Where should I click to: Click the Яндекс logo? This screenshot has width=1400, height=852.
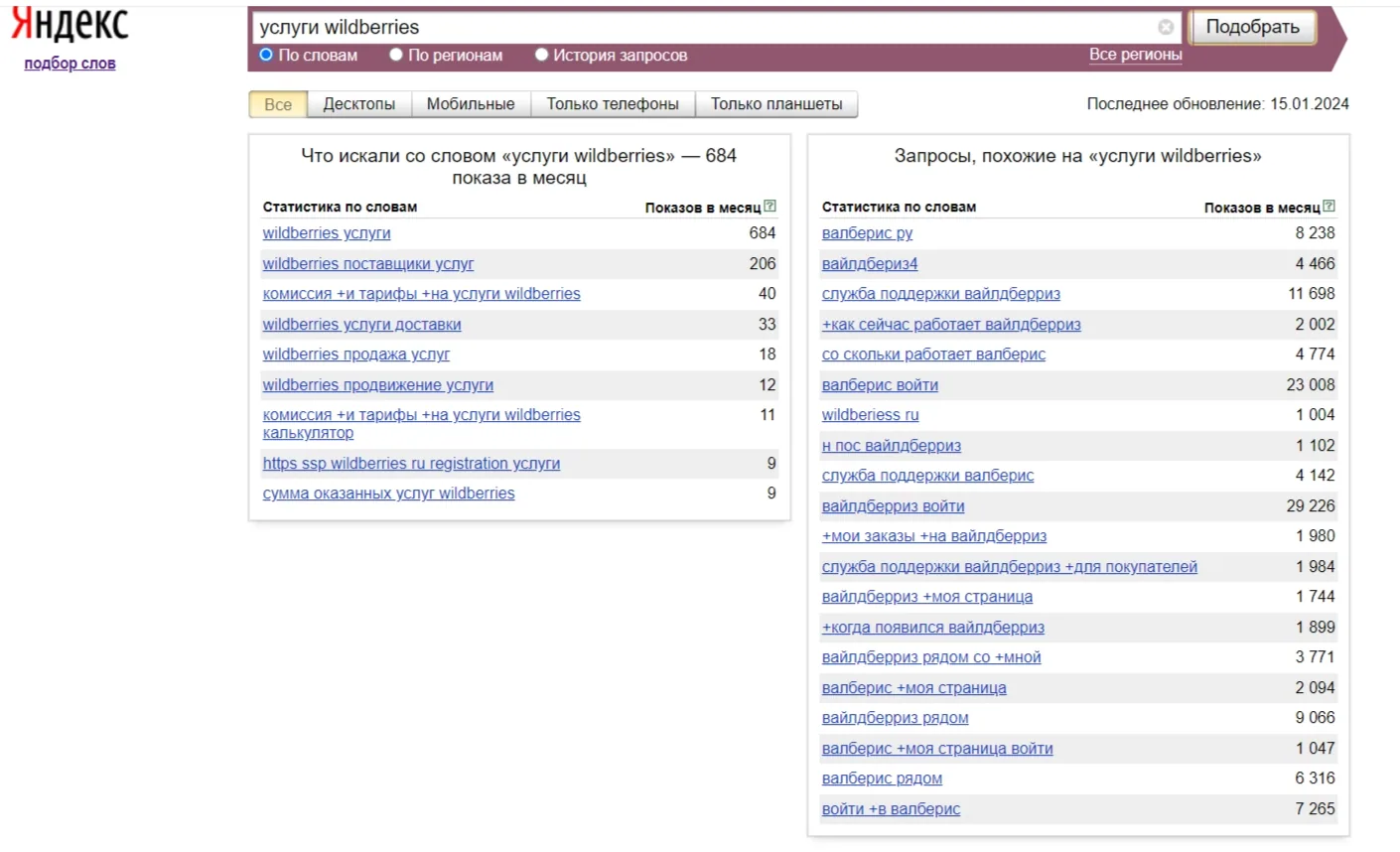click(x=70, y=25)
